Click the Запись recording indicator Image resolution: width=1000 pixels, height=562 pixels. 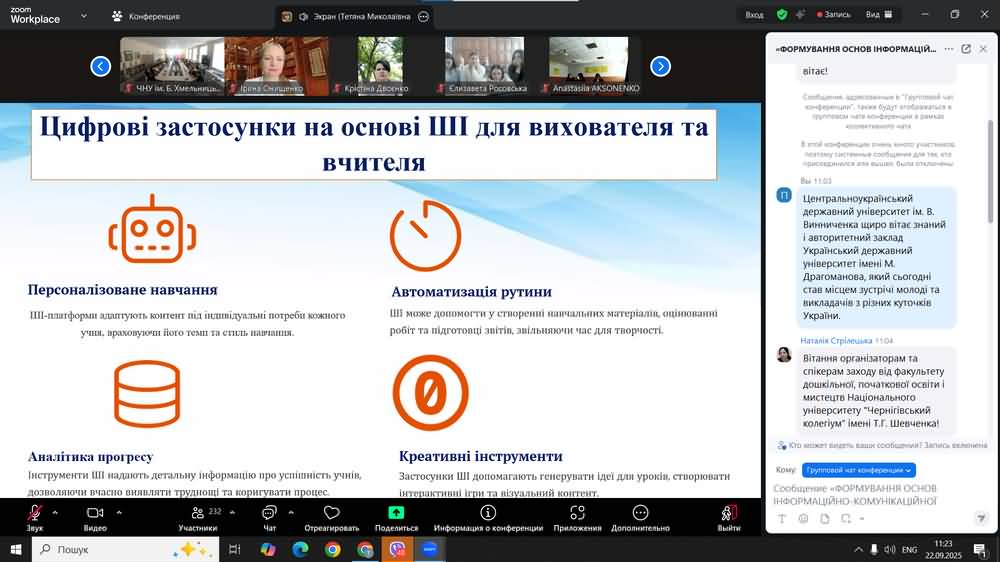[834, 15]
